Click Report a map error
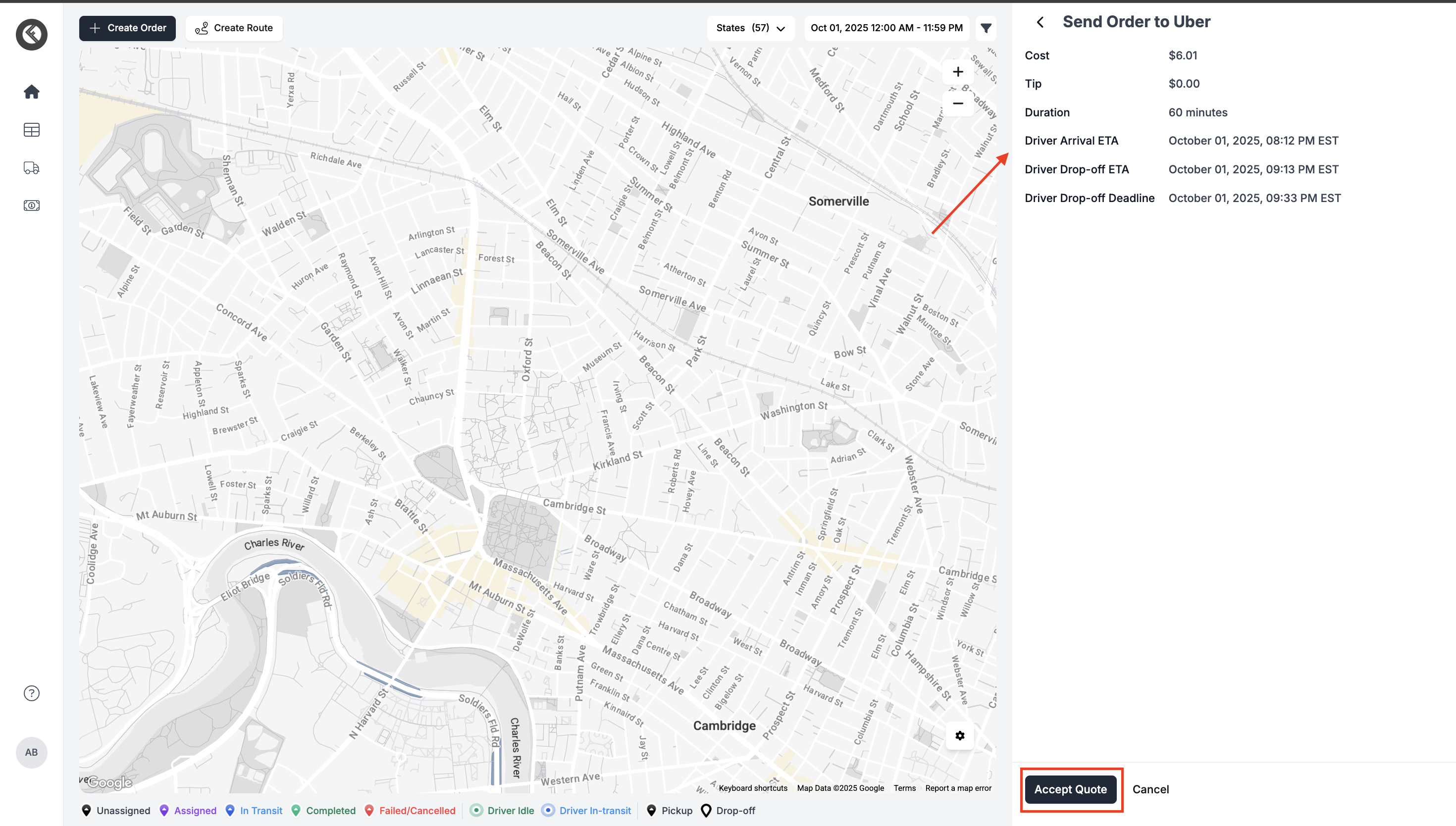This screenshot has width=1456, height=826. pos(959,788)
